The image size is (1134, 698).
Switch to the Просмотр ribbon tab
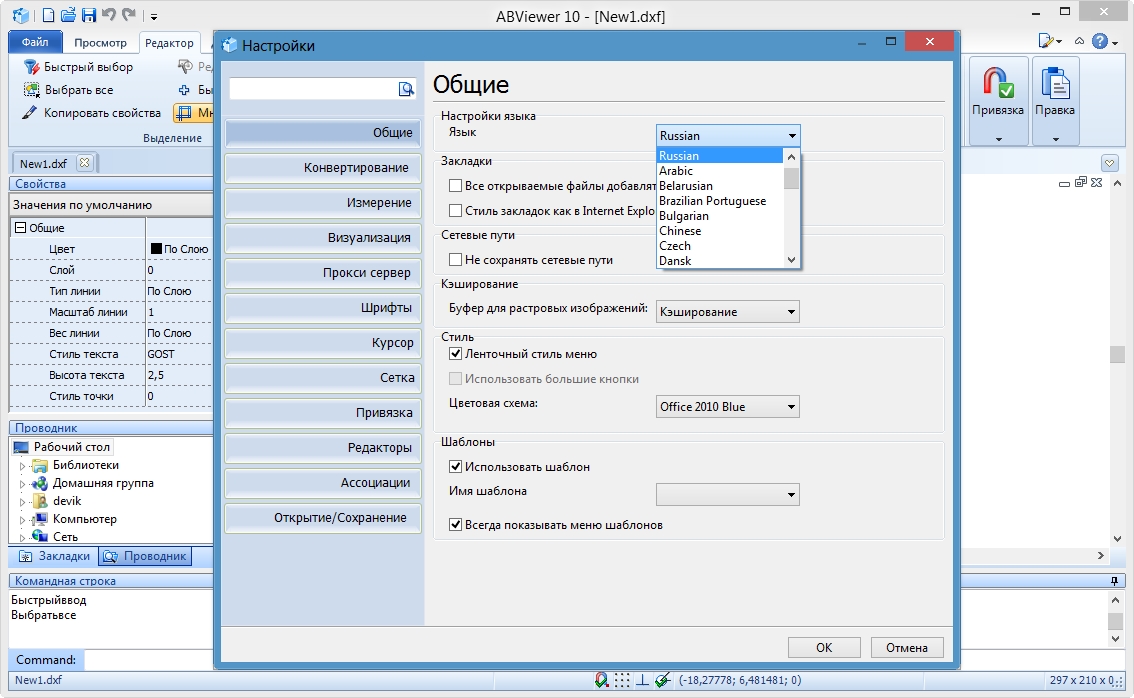click(100, 43)
